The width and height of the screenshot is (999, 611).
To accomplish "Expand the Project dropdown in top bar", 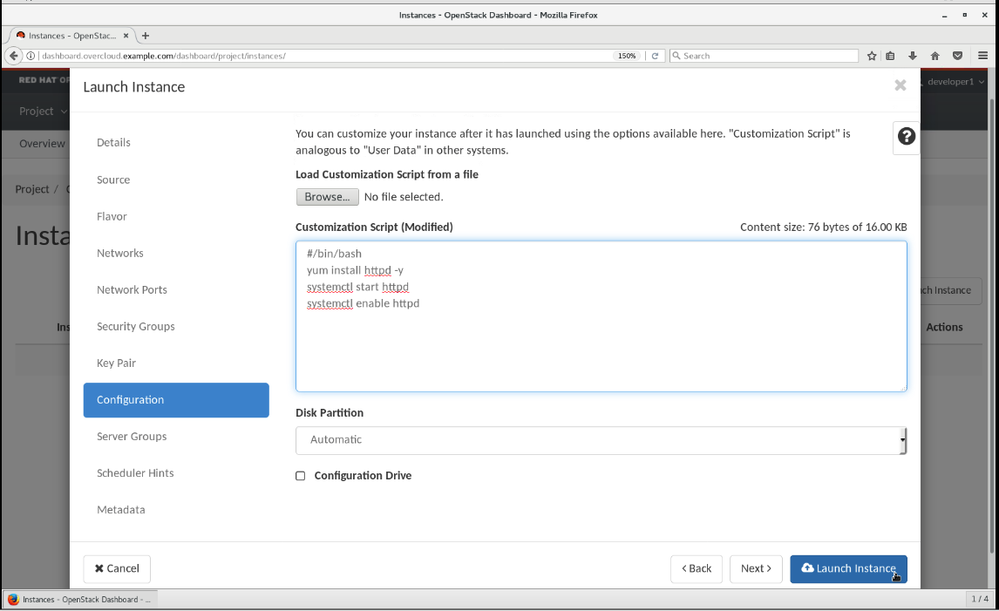I will [42, 111].
